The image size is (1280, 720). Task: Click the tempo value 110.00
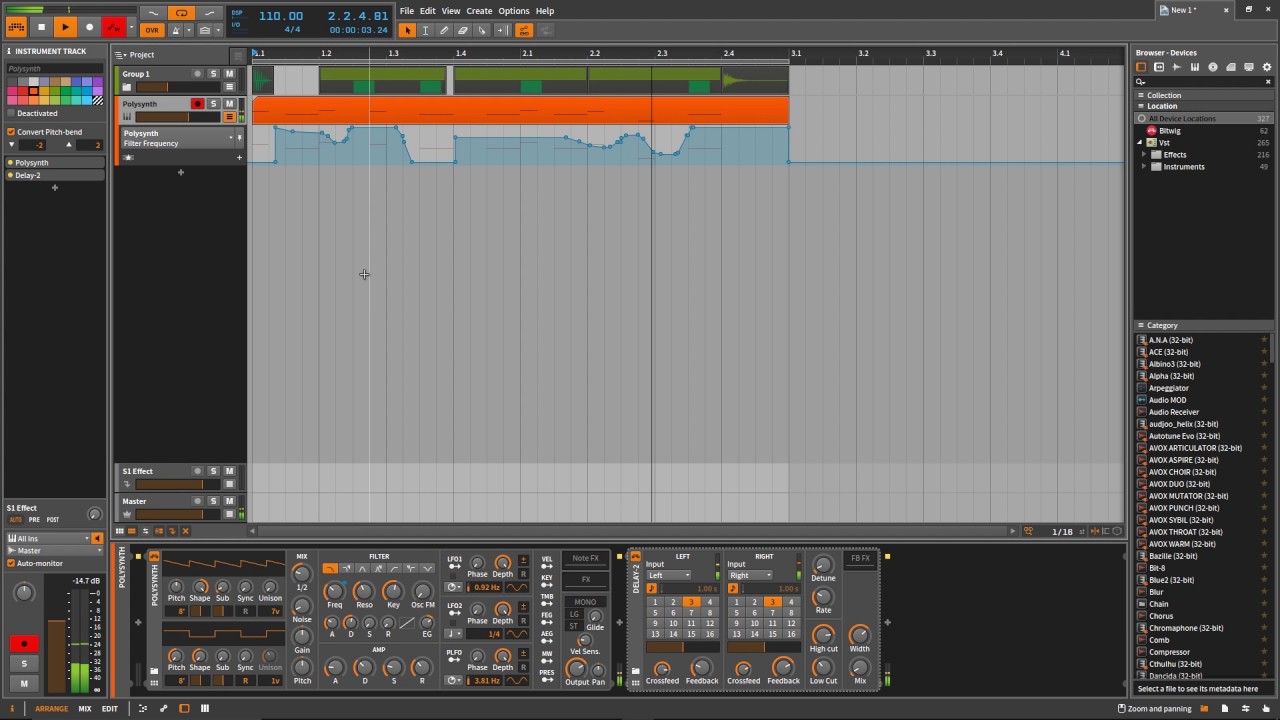[281, 16]
